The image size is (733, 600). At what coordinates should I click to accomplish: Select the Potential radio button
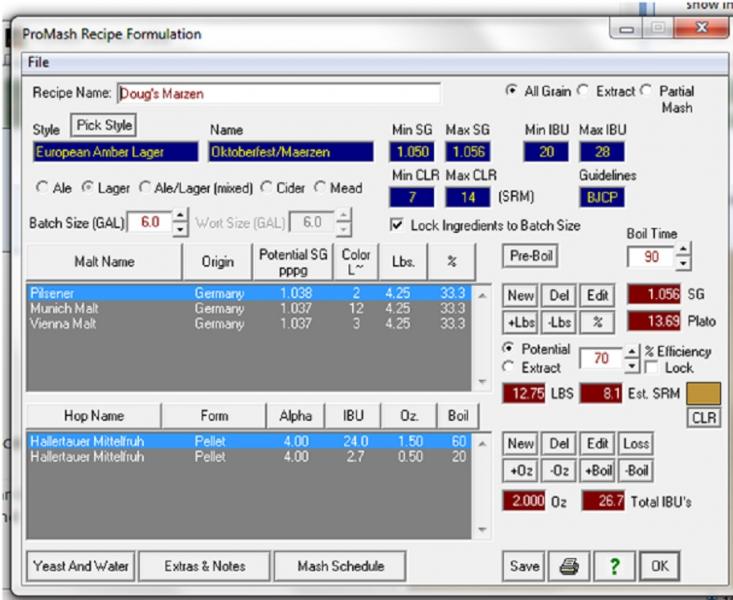[x=508, y=348]
